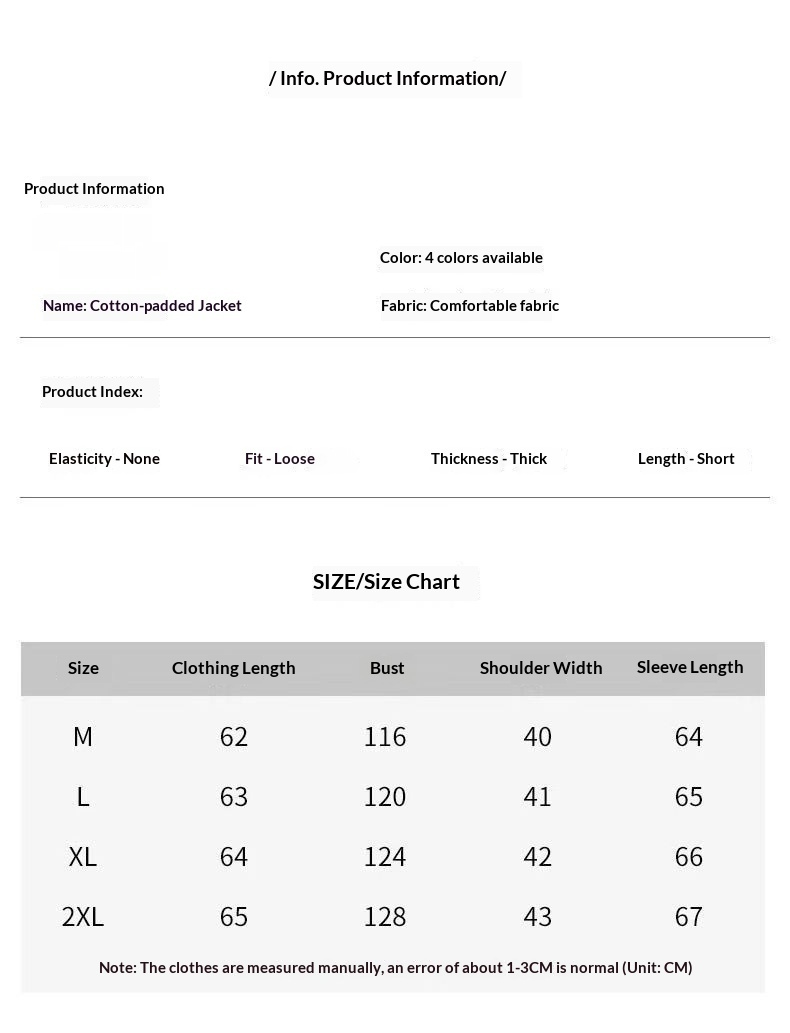Click the 'Bust' column header
This screenshot has height=1033, width=790.
[387, 668]
